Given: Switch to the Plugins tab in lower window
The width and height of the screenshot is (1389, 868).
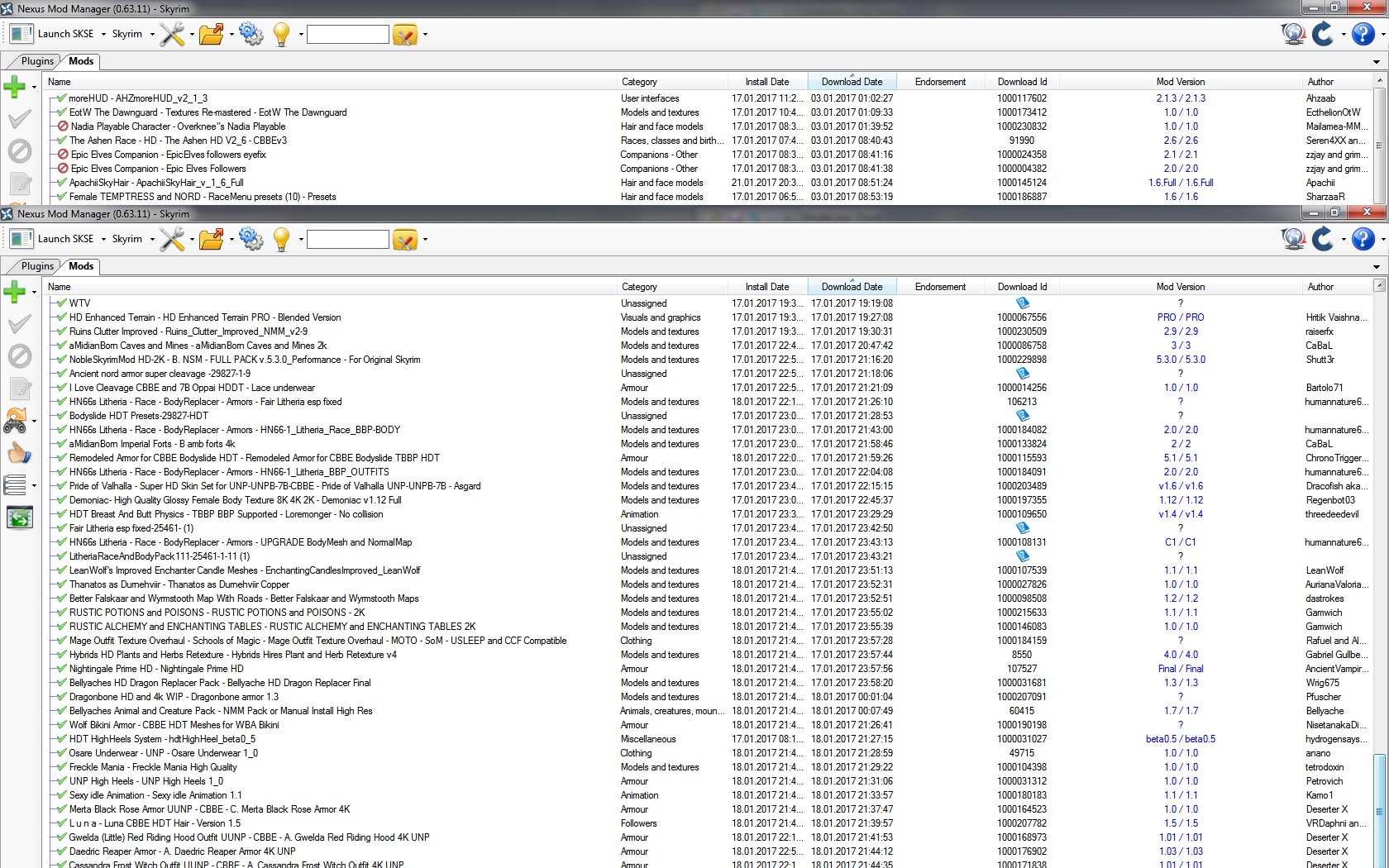Looking at the screenshot, I should click(37, 266).
